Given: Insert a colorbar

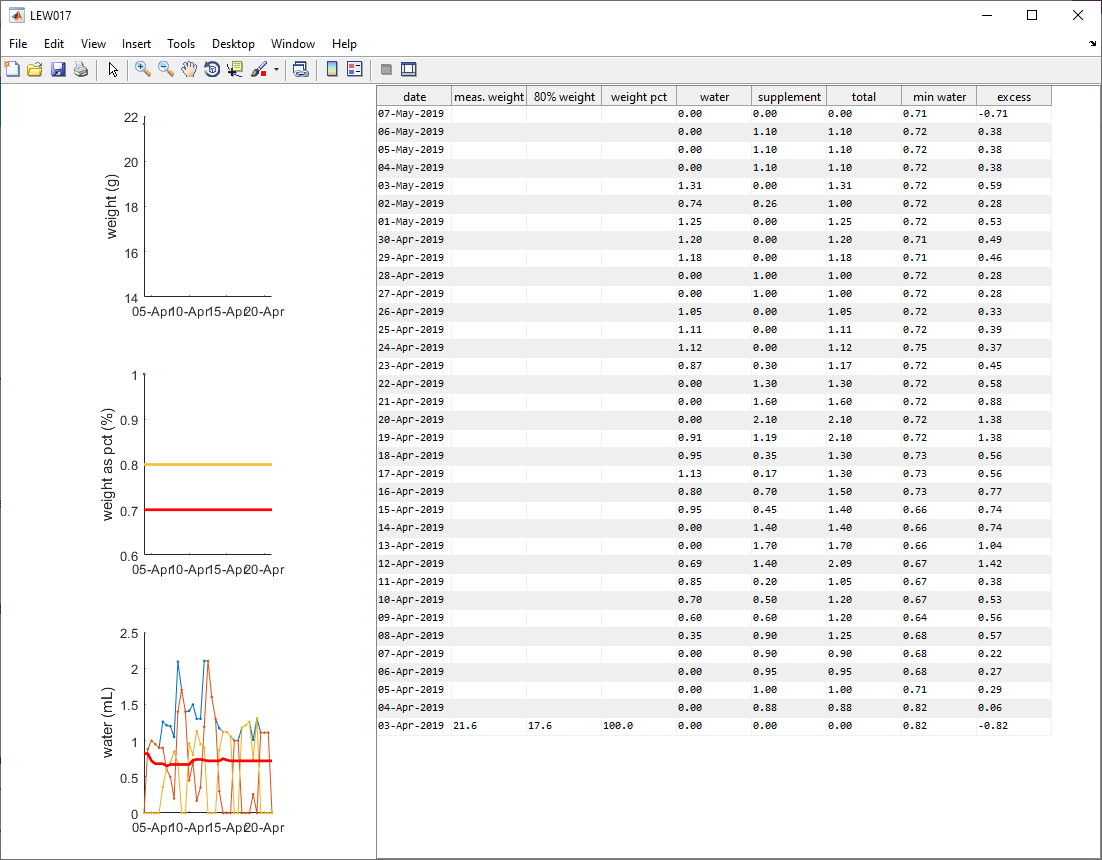Looking at the screenshot, I should pos(331,69).
